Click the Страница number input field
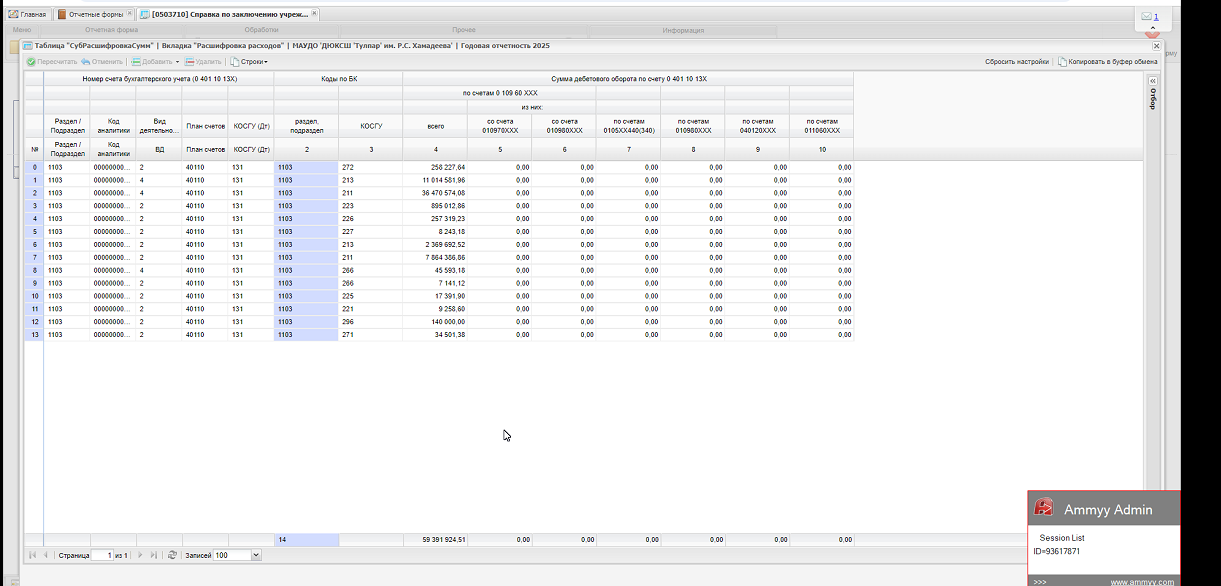The width and height of the screenshot is (1221, 586). pos(101,555)
